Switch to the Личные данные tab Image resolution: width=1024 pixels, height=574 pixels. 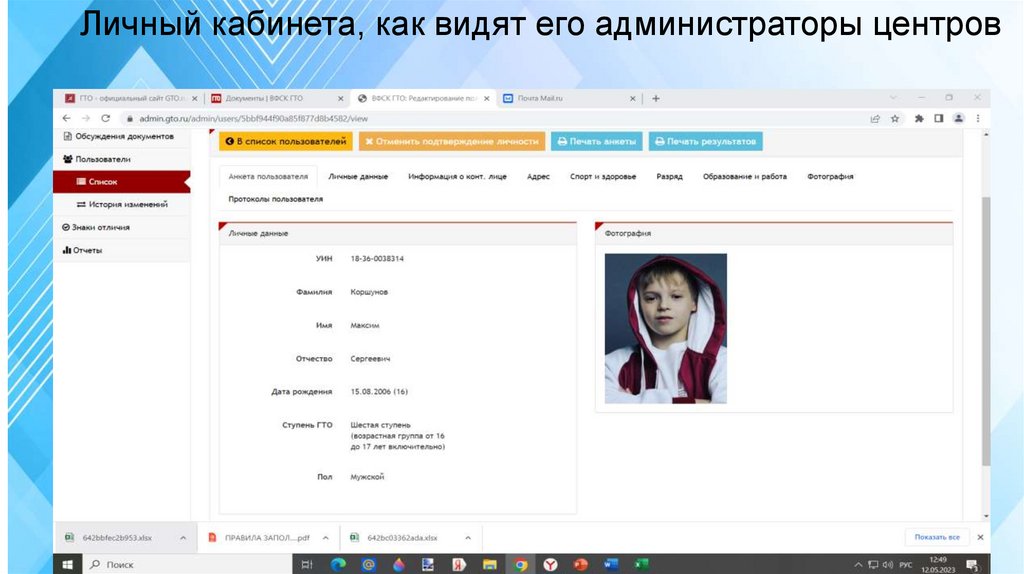coord(358,176)
